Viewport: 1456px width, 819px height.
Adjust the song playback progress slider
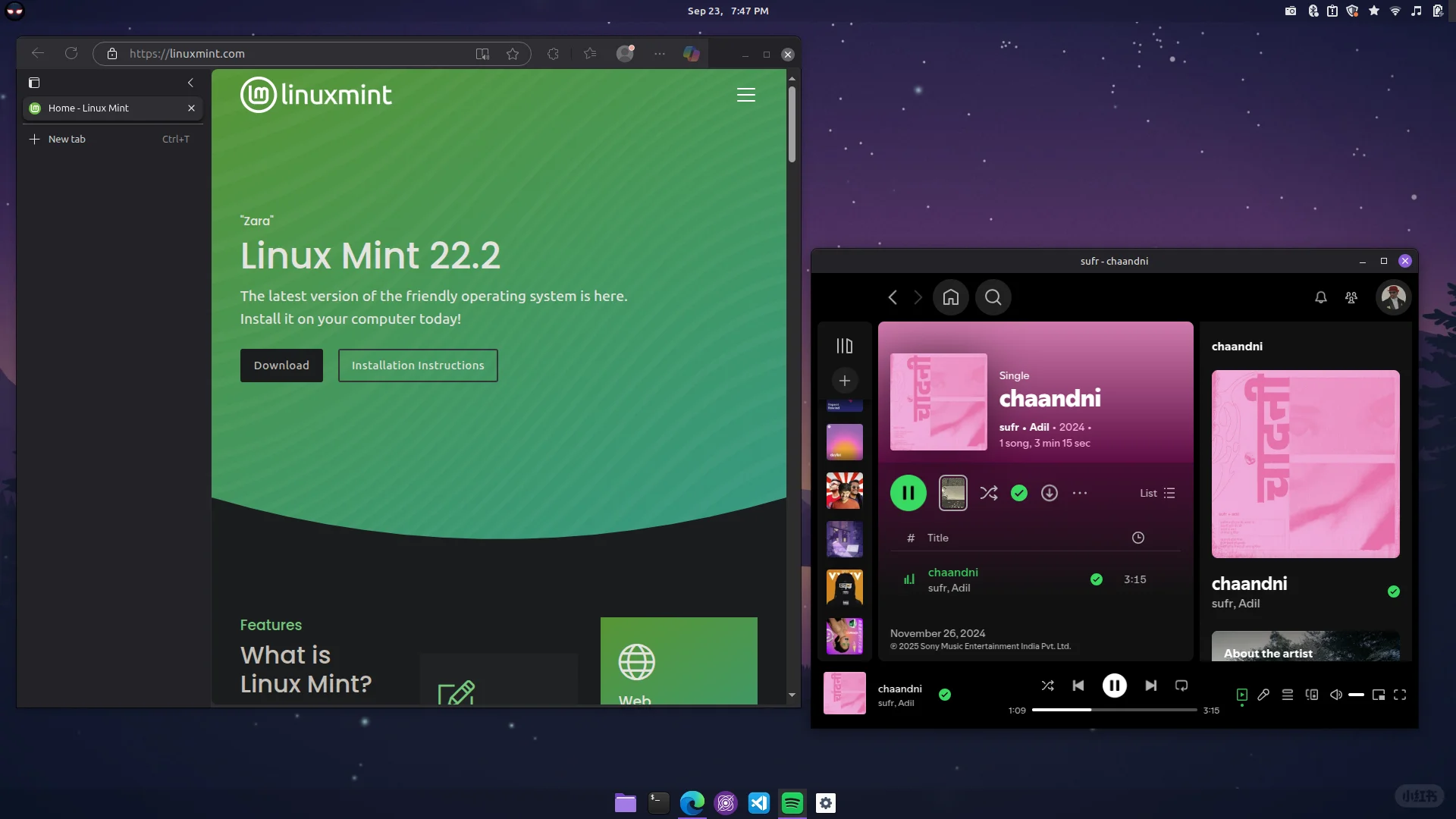pyautogui.click(x=1112, y=710)
